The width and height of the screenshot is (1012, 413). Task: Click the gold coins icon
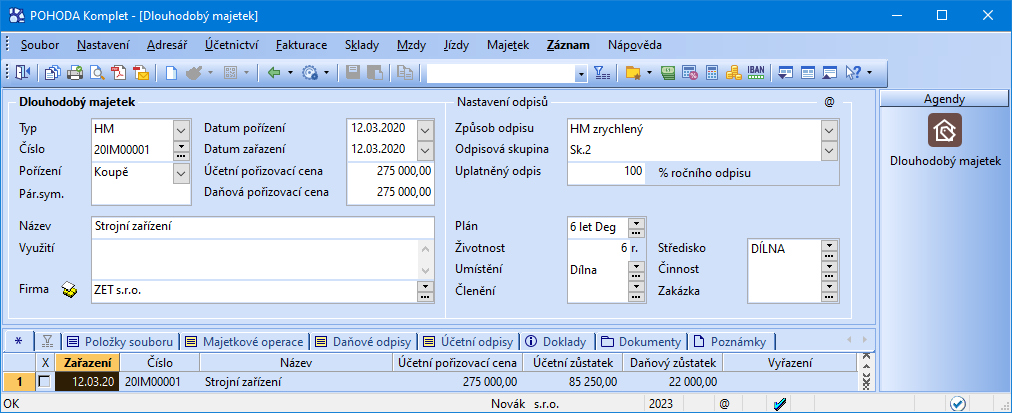(x=733, y=73)
